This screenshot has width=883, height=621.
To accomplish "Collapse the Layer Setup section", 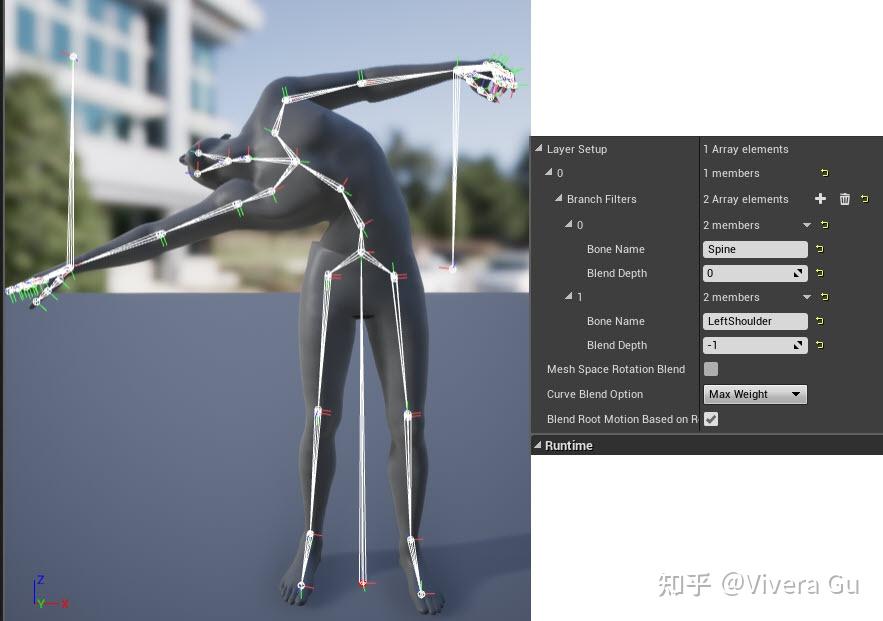I will (x=538, y=149).
